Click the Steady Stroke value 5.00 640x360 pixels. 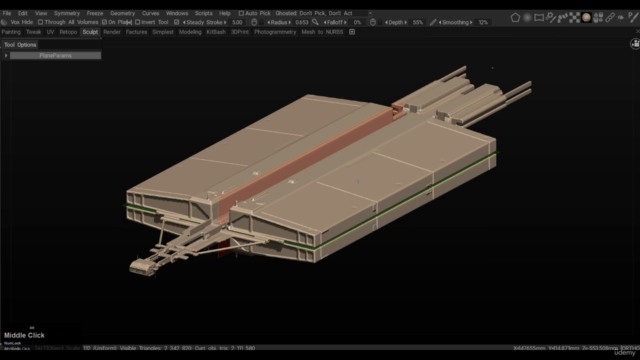237,22
